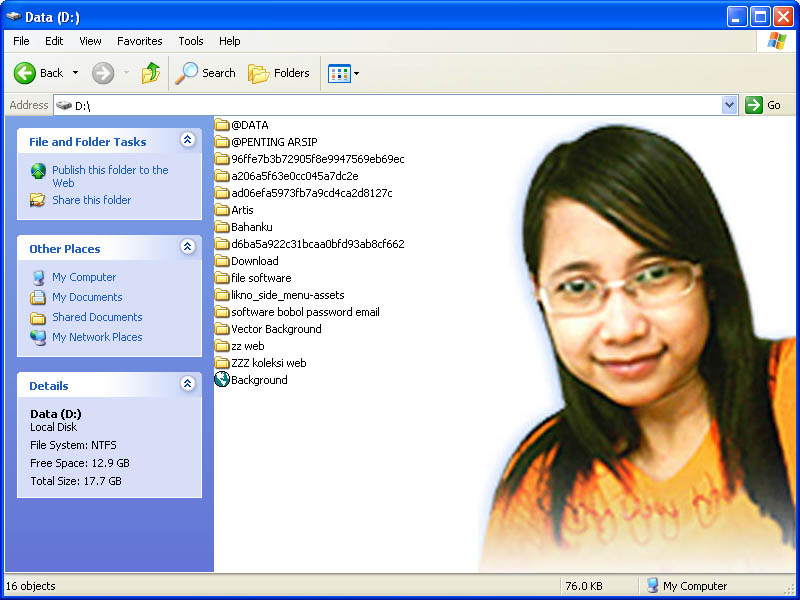Click the Vector Background name text
The width and height of the screenshot is (800, 600).
(x=276, y=329)
